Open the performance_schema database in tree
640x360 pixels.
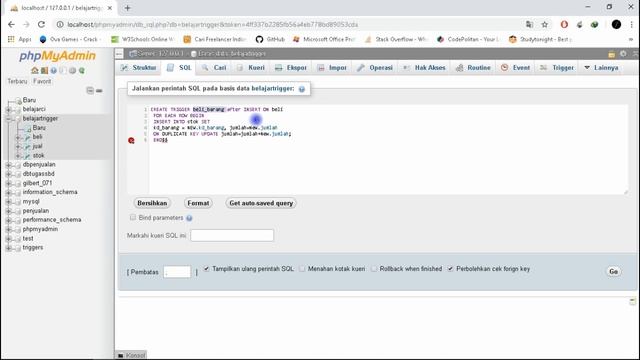click(x=52, y=220)
